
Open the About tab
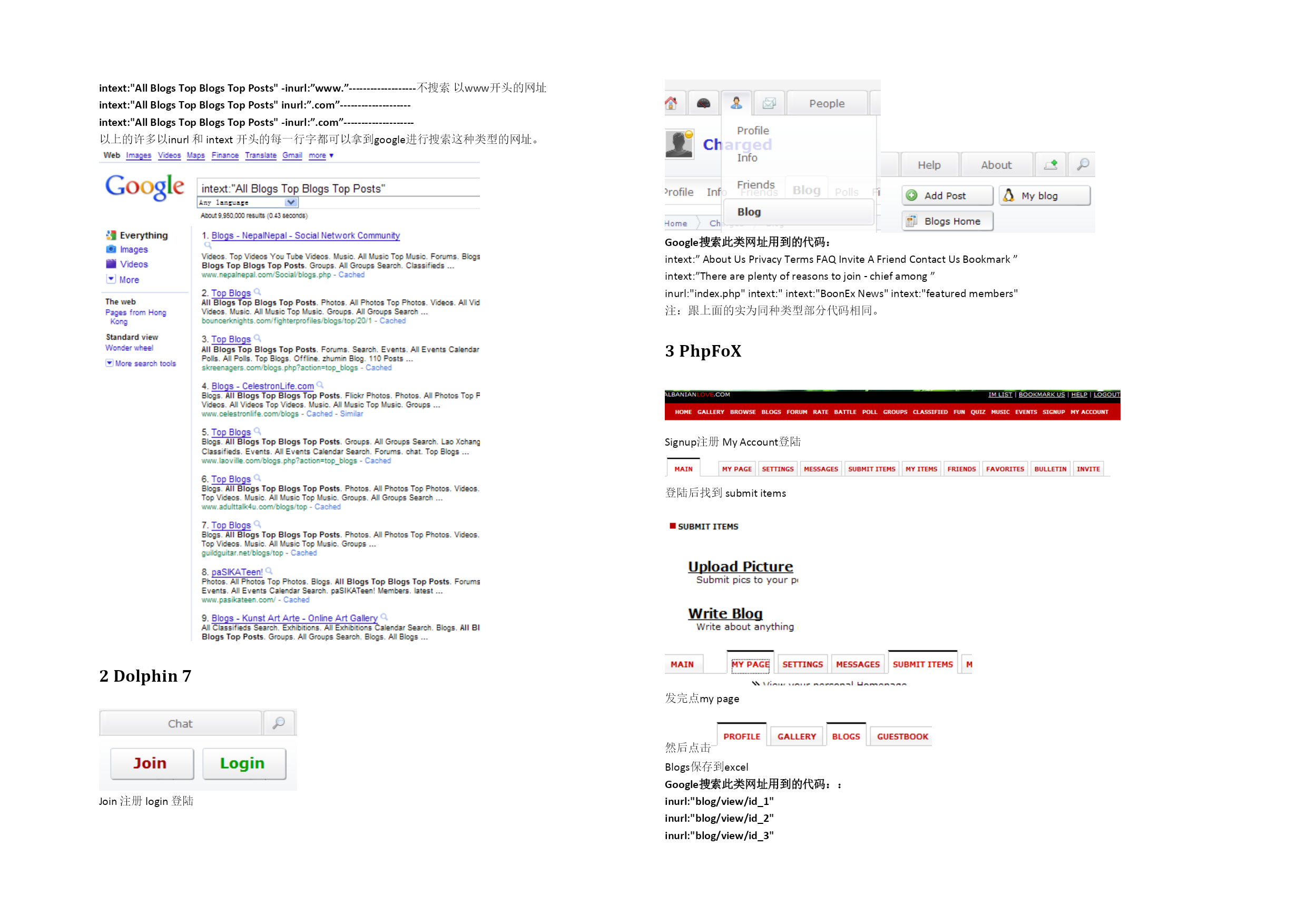[x=996, y=164]
